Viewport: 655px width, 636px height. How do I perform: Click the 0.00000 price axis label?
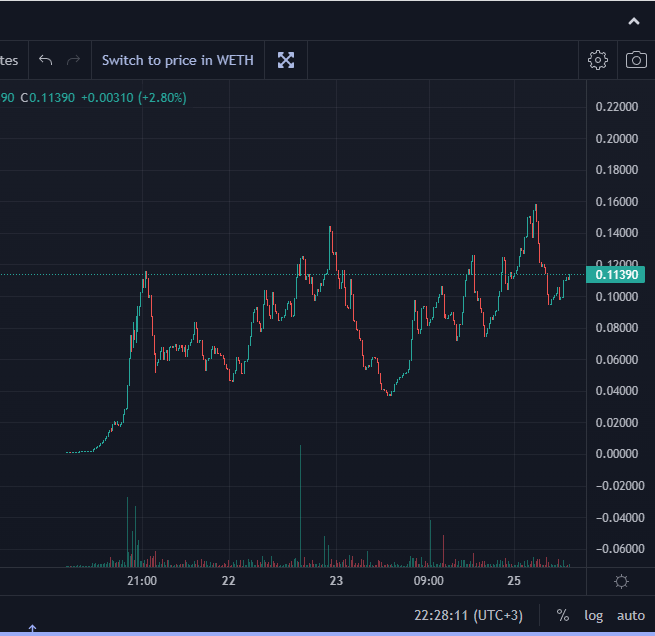617,454
